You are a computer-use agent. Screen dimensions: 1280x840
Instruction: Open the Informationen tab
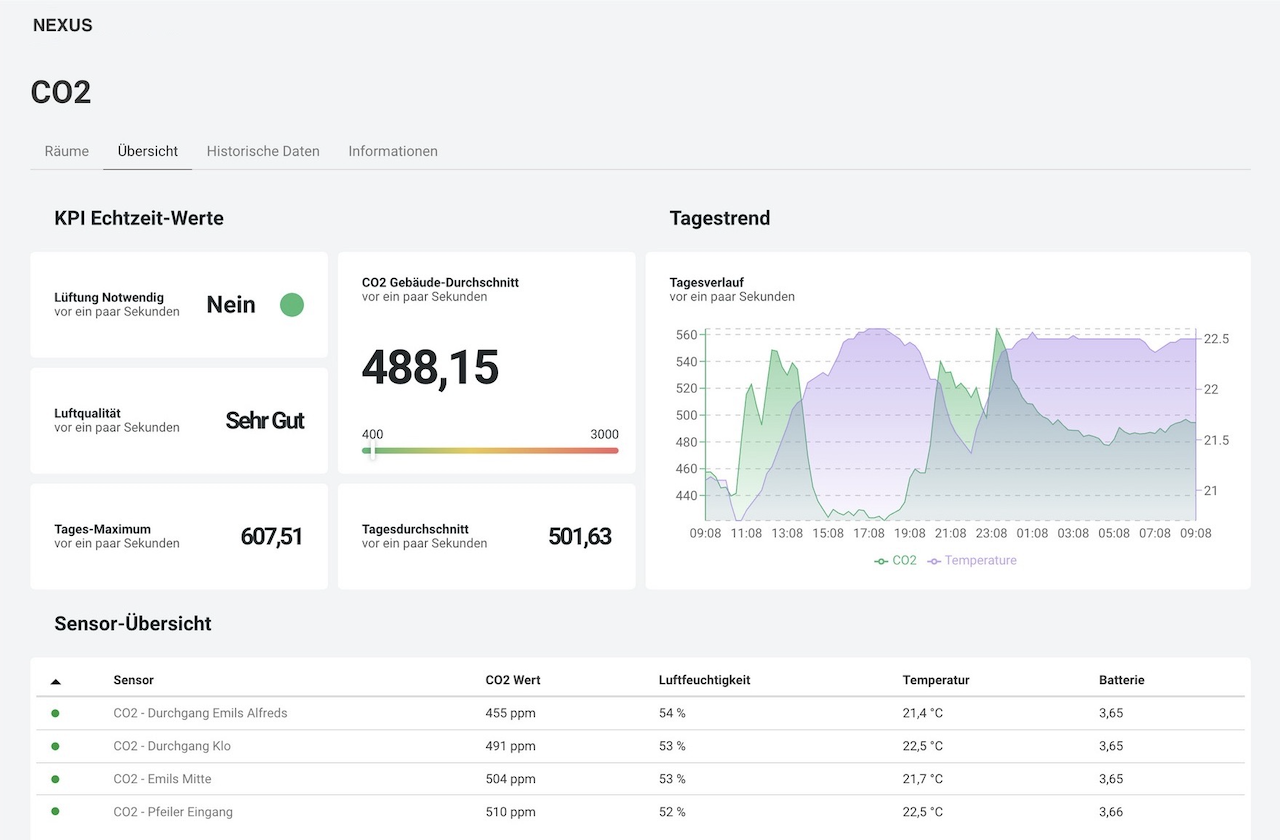point(393,151)
